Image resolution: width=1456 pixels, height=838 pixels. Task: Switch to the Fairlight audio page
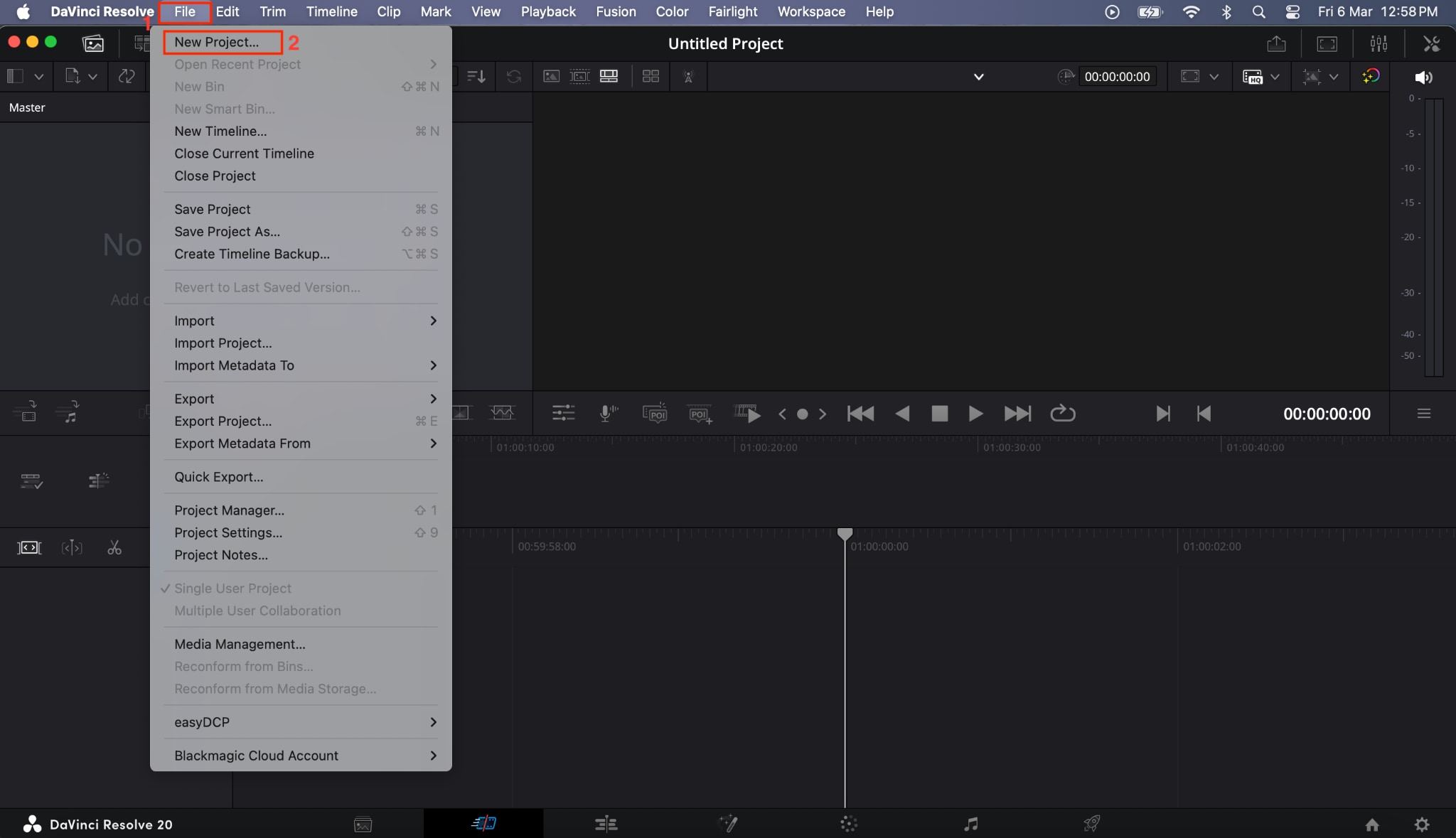click(970, 824)
